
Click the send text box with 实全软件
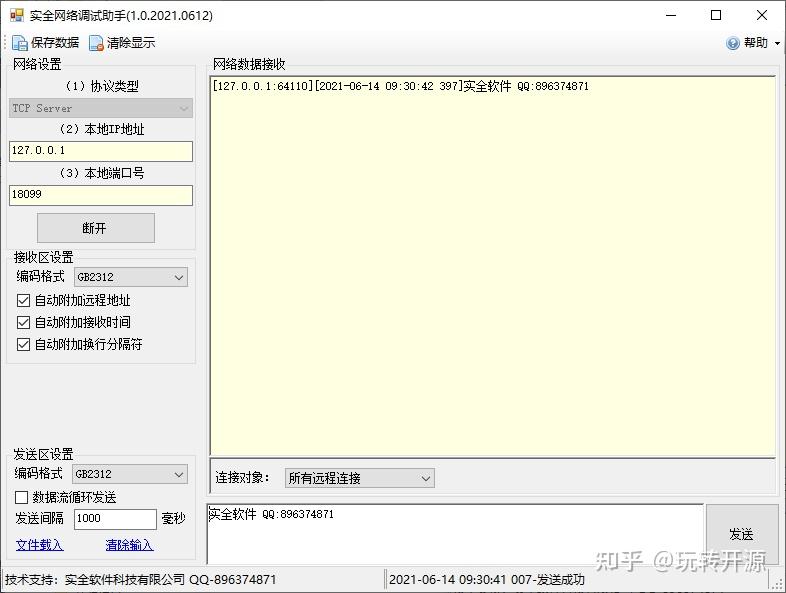pyautogui.click(x=455, y=534)
